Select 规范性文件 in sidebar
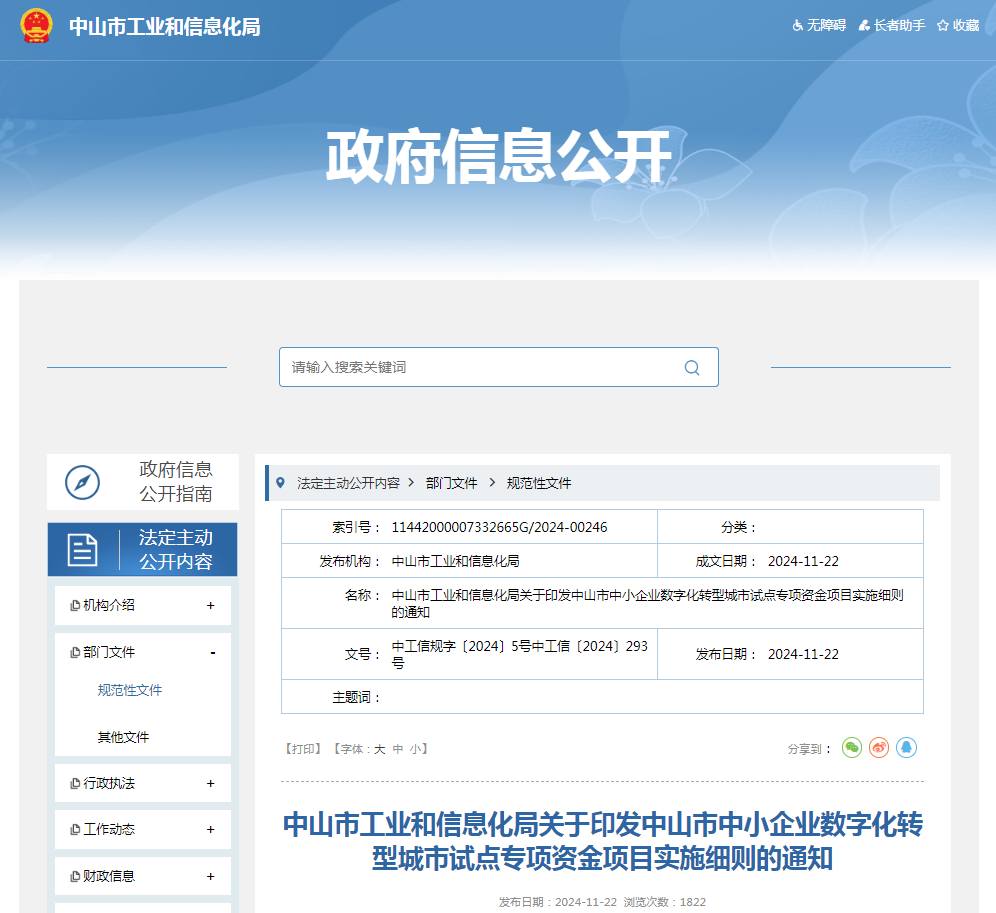 (129, 690)
